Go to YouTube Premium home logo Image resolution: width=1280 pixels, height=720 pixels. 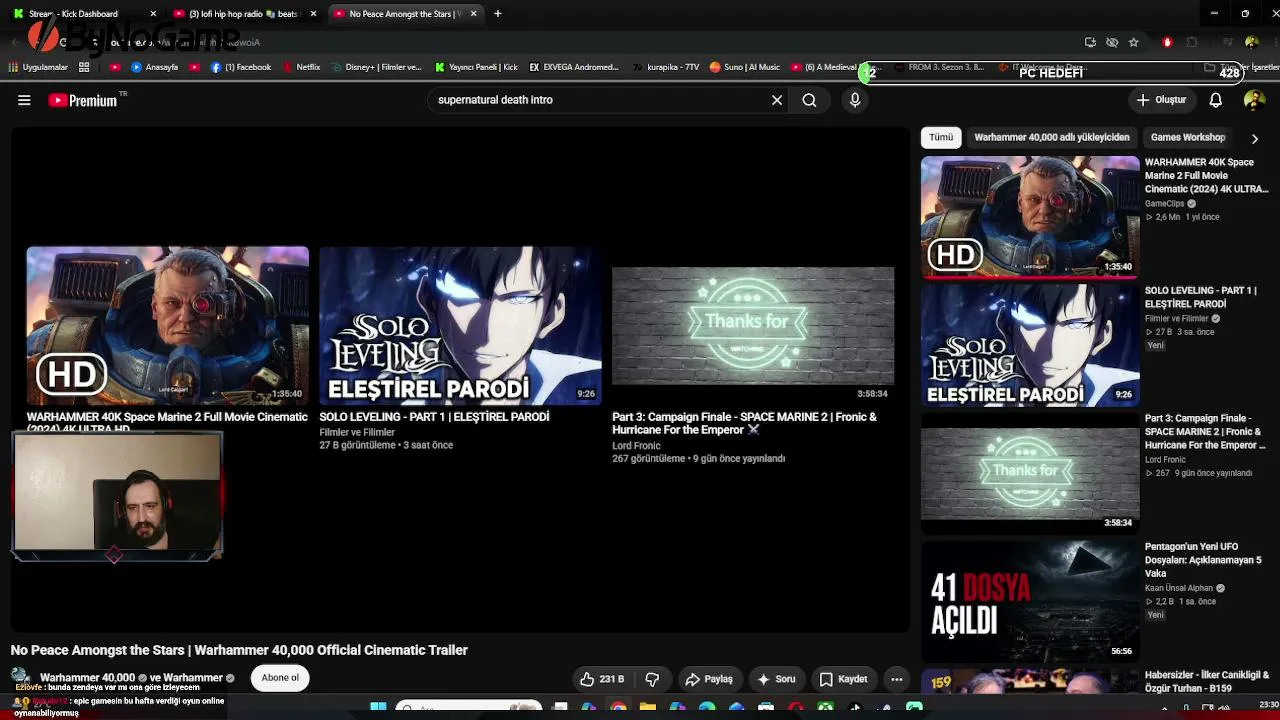pos(83,100)
